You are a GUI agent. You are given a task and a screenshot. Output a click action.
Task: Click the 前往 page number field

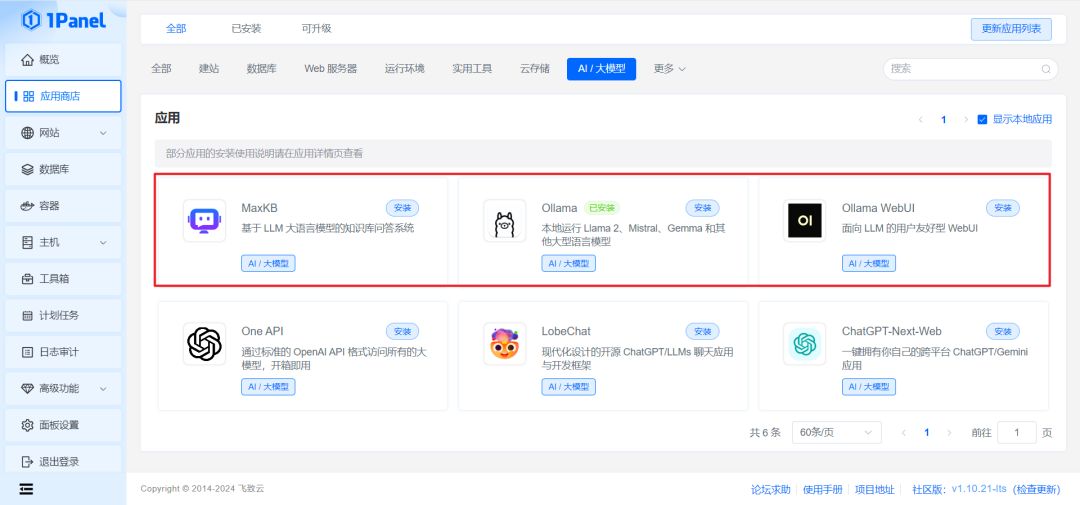point(1017,433)
